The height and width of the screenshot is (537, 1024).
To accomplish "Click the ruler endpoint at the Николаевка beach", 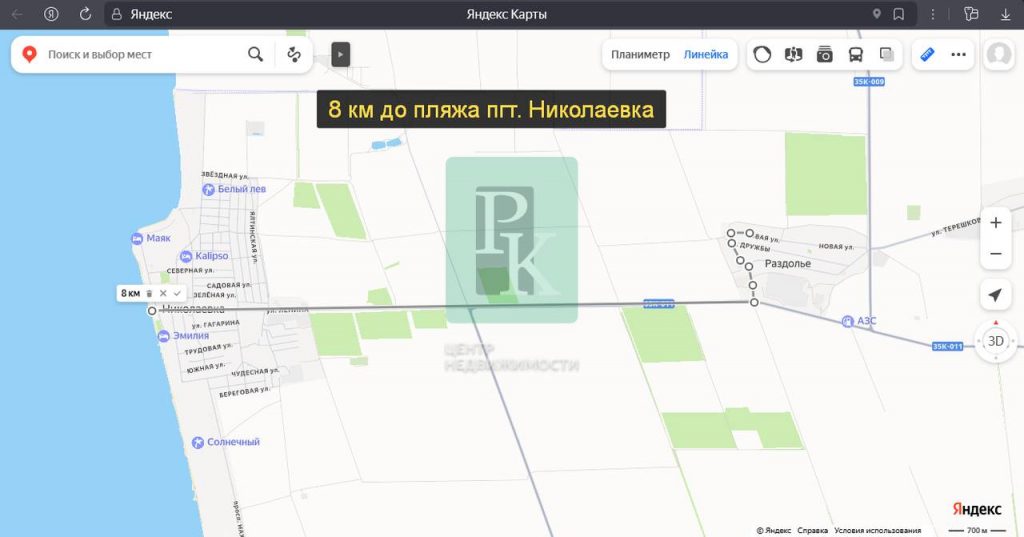I will pyautogui.click(x=152, y=311).
